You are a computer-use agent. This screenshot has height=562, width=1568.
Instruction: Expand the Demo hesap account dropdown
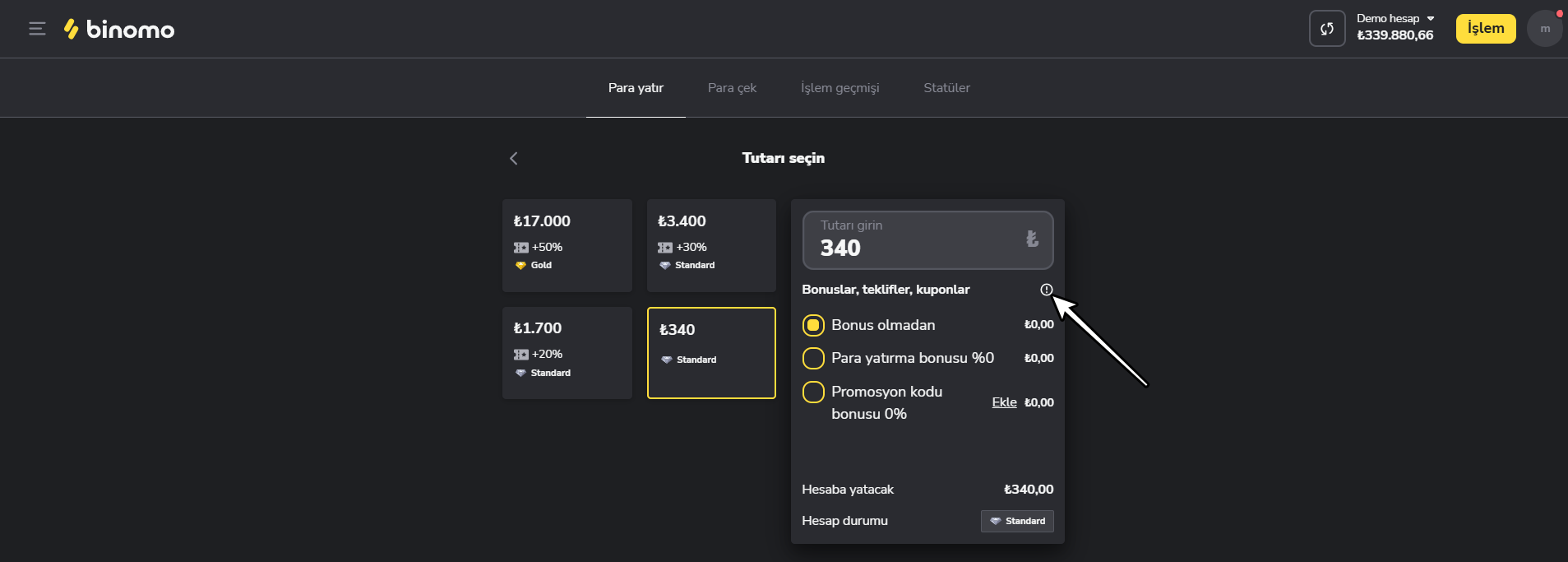1395,19
